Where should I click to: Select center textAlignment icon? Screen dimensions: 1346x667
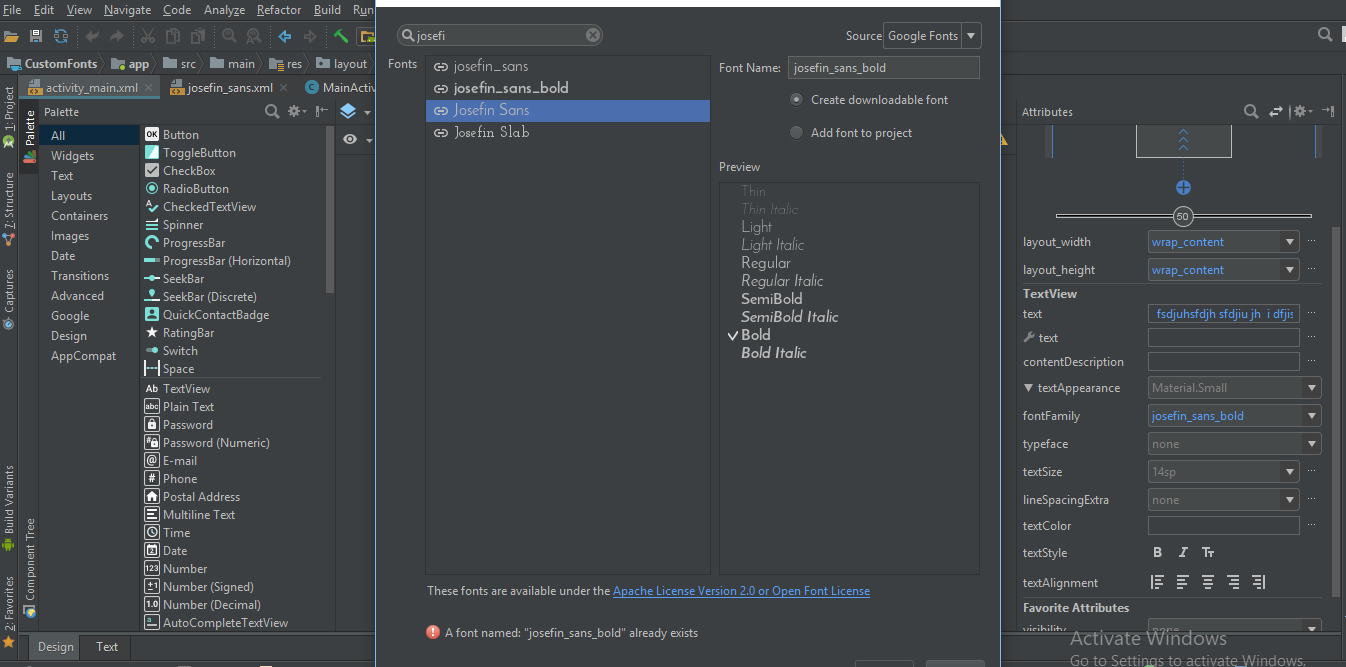point(1208,582)
